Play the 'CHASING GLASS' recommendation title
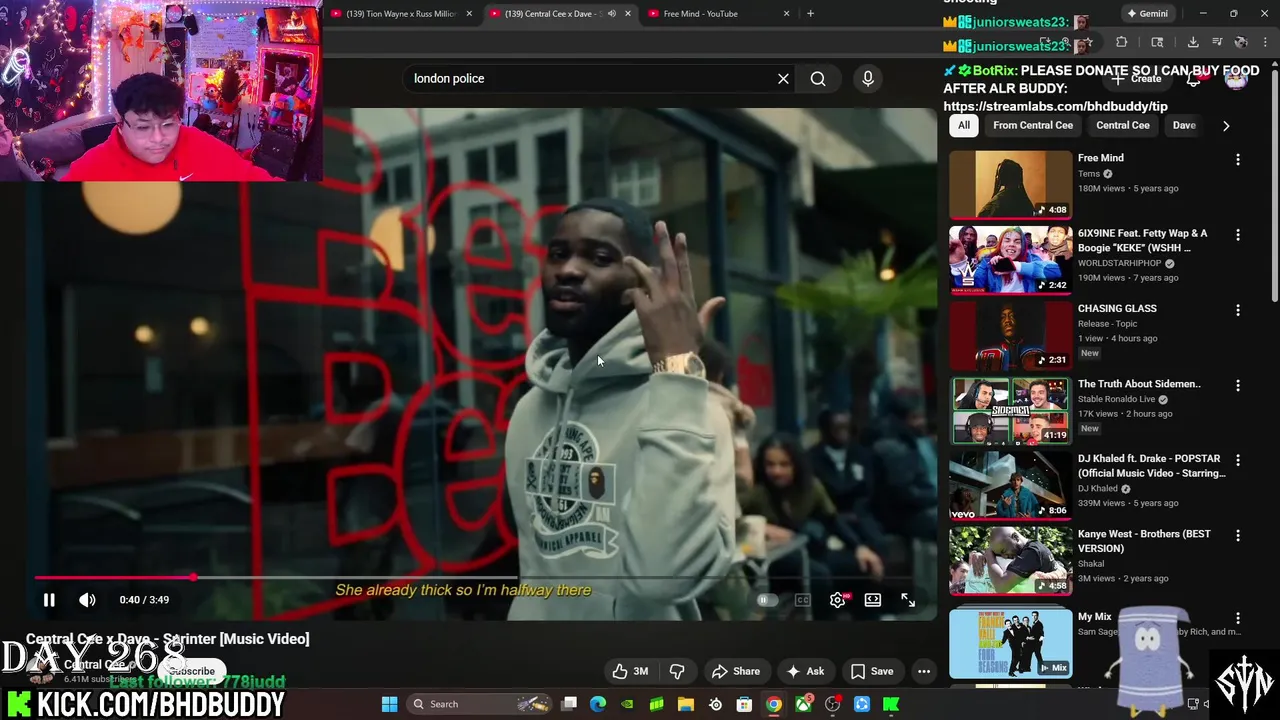The height and width of the screenshot is (720, 1280). (1117, 308)
